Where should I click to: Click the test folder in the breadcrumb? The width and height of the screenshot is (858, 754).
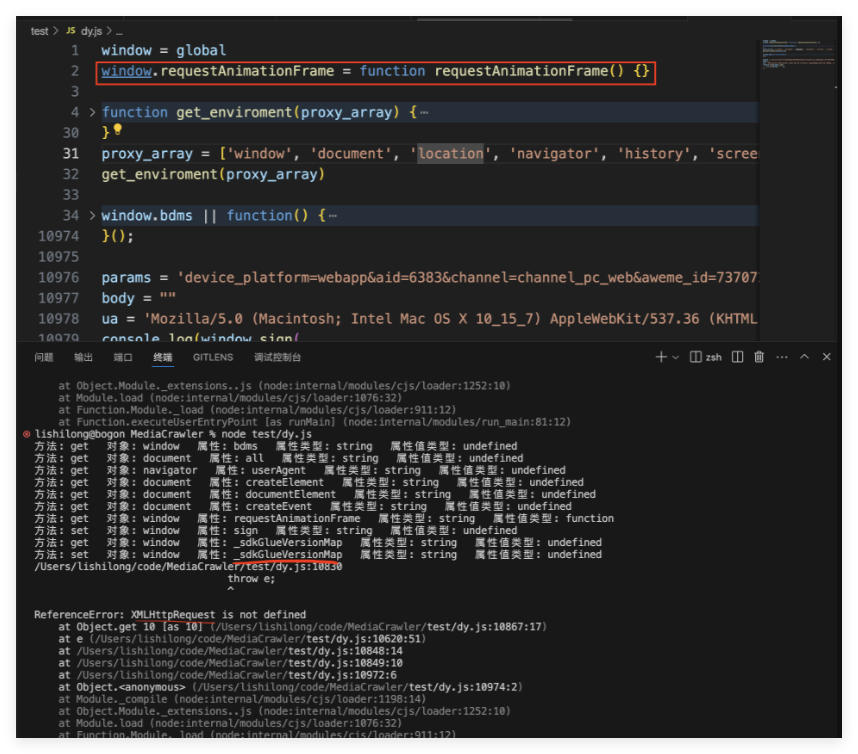coord(39,31)
